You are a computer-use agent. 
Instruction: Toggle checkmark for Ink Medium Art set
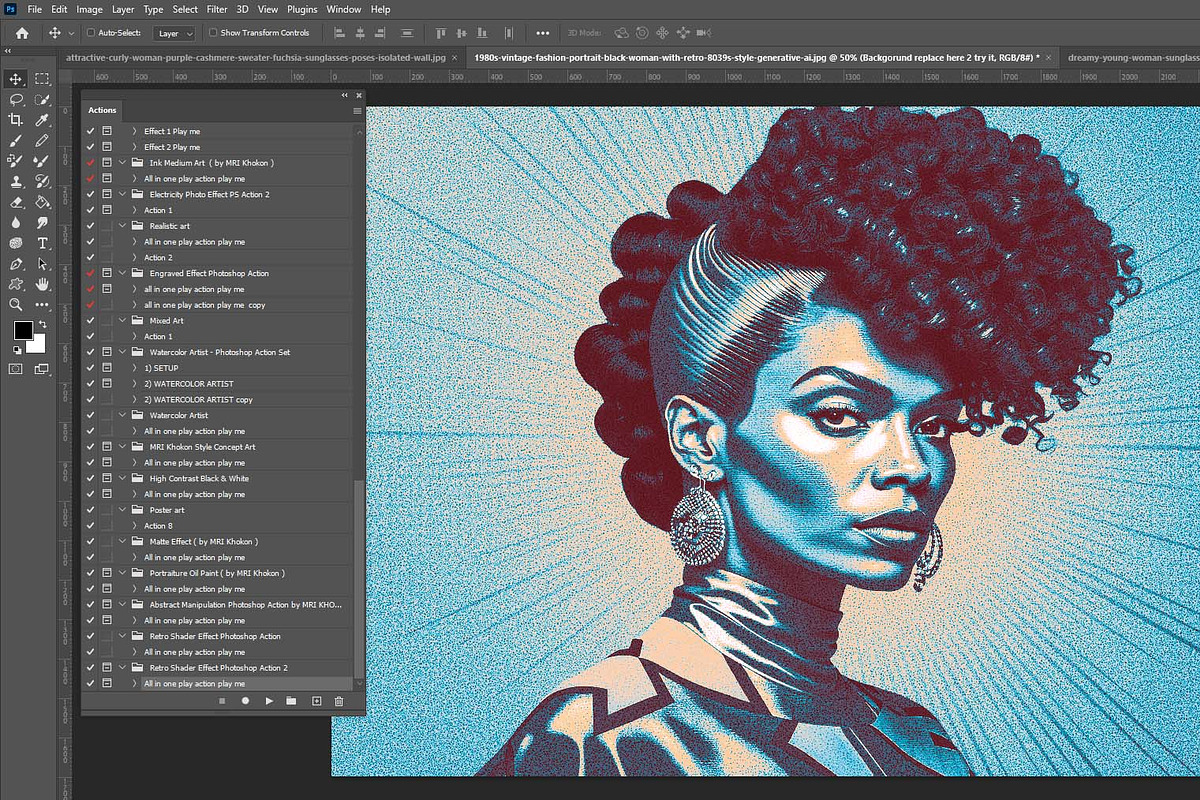pos(91,162)
